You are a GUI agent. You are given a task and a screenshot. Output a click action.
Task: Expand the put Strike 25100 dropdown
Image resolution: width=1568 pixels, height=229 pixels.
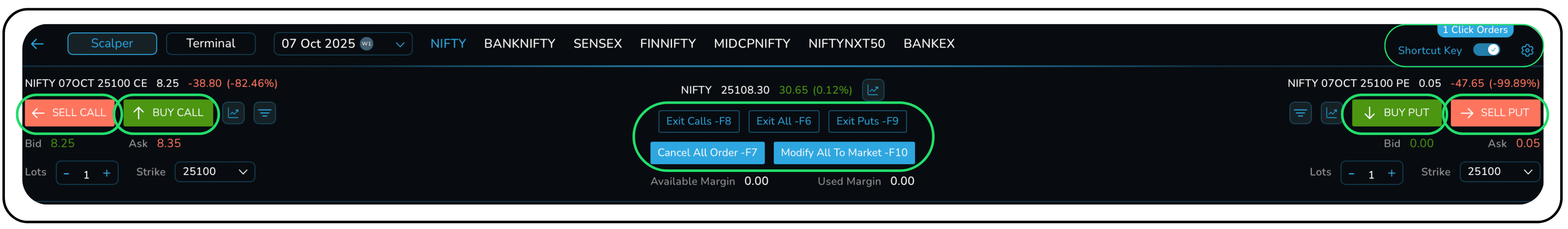click(x=1499, y=172)
